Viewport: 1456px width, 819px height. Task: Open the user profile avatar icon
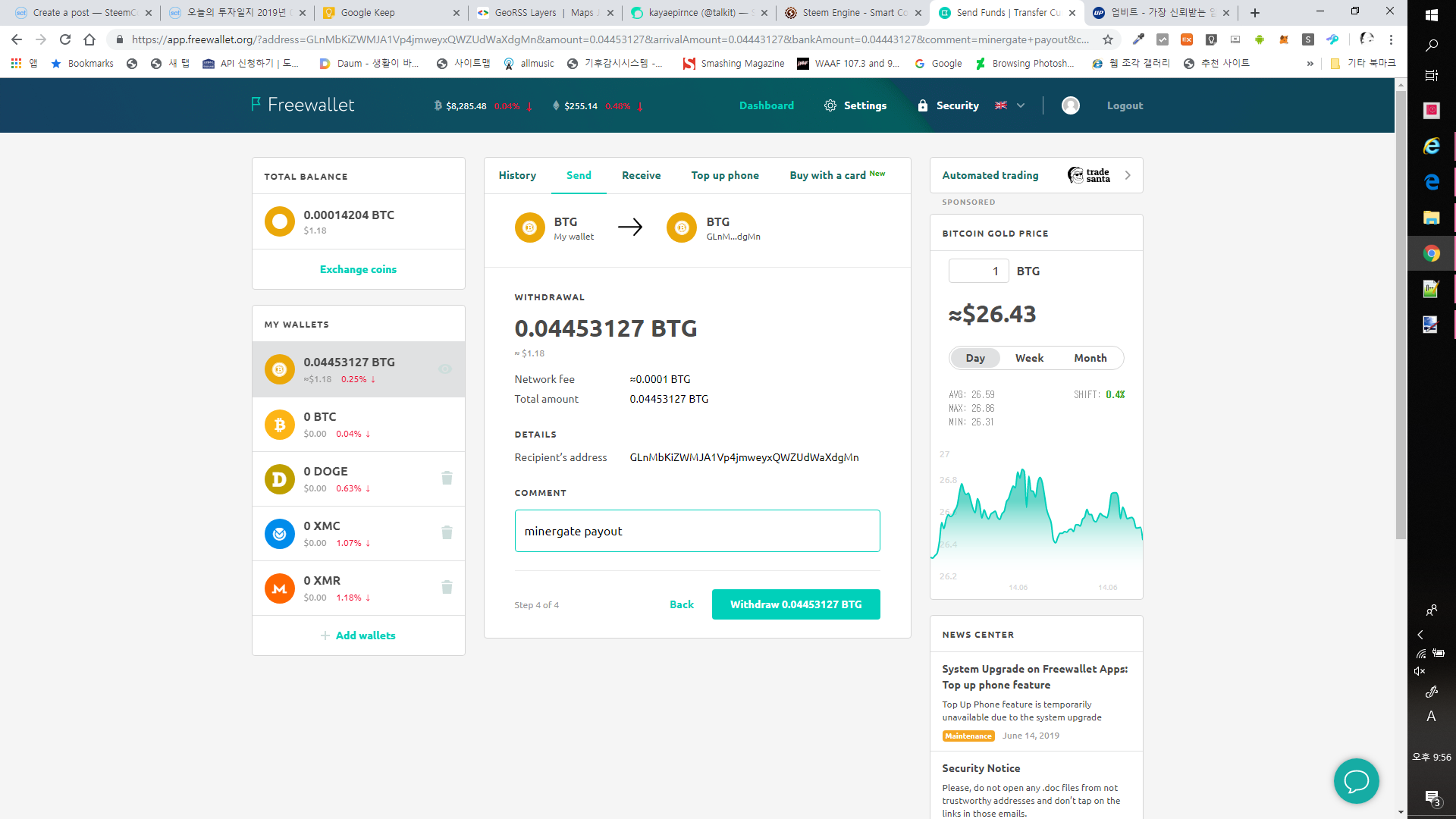pyautogui.click(x=1070, y=105)
